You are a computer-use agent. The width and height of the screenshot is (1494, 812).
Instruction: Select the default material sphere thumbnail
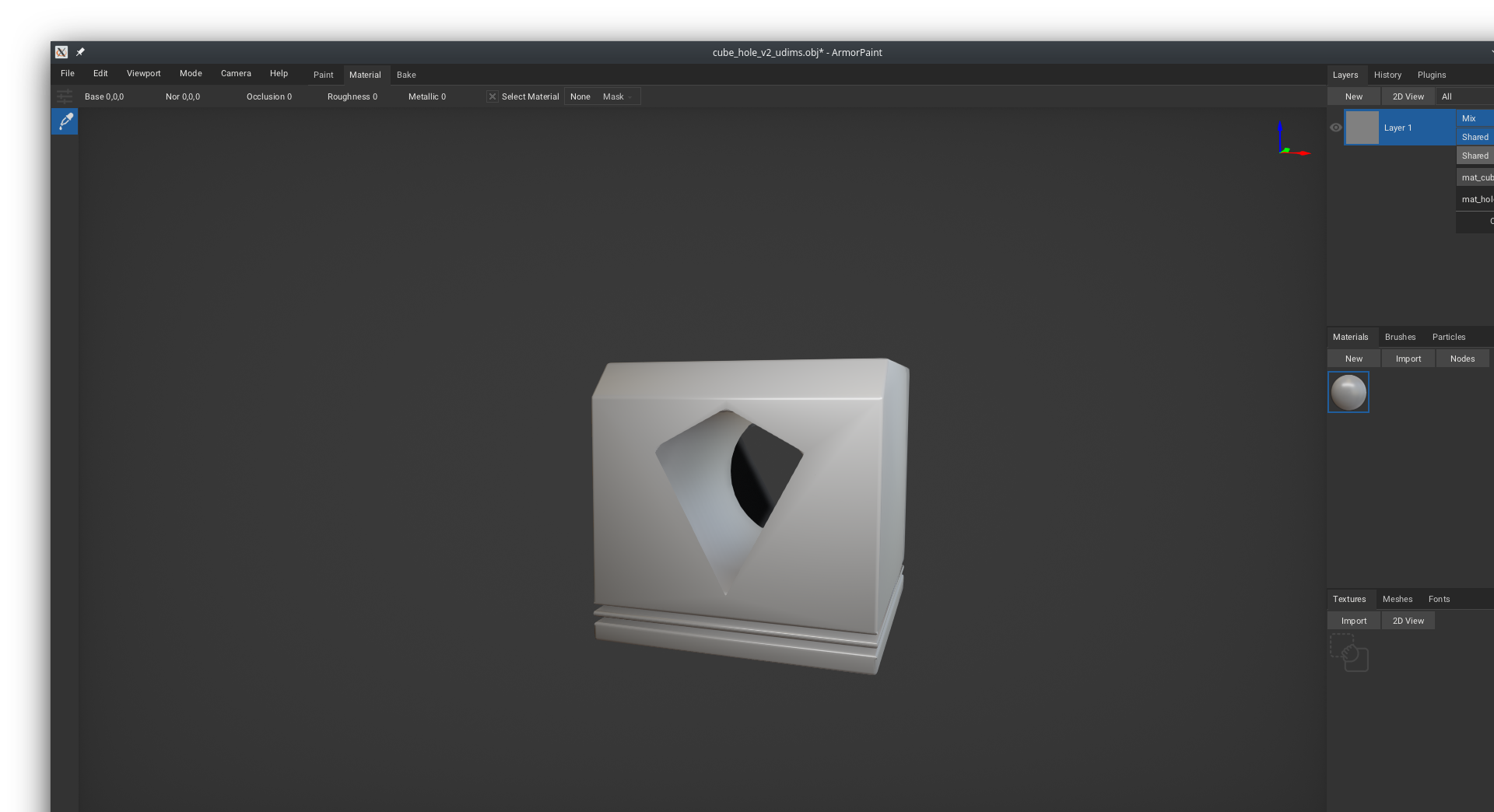[x=1348, y=393]
